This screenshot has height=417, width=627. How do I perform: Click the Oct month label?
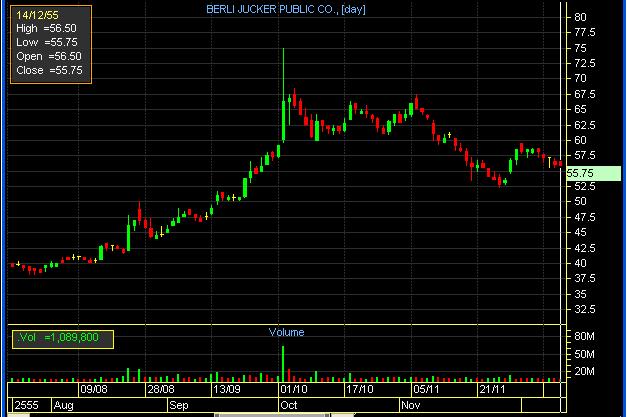tap(289, 405)
